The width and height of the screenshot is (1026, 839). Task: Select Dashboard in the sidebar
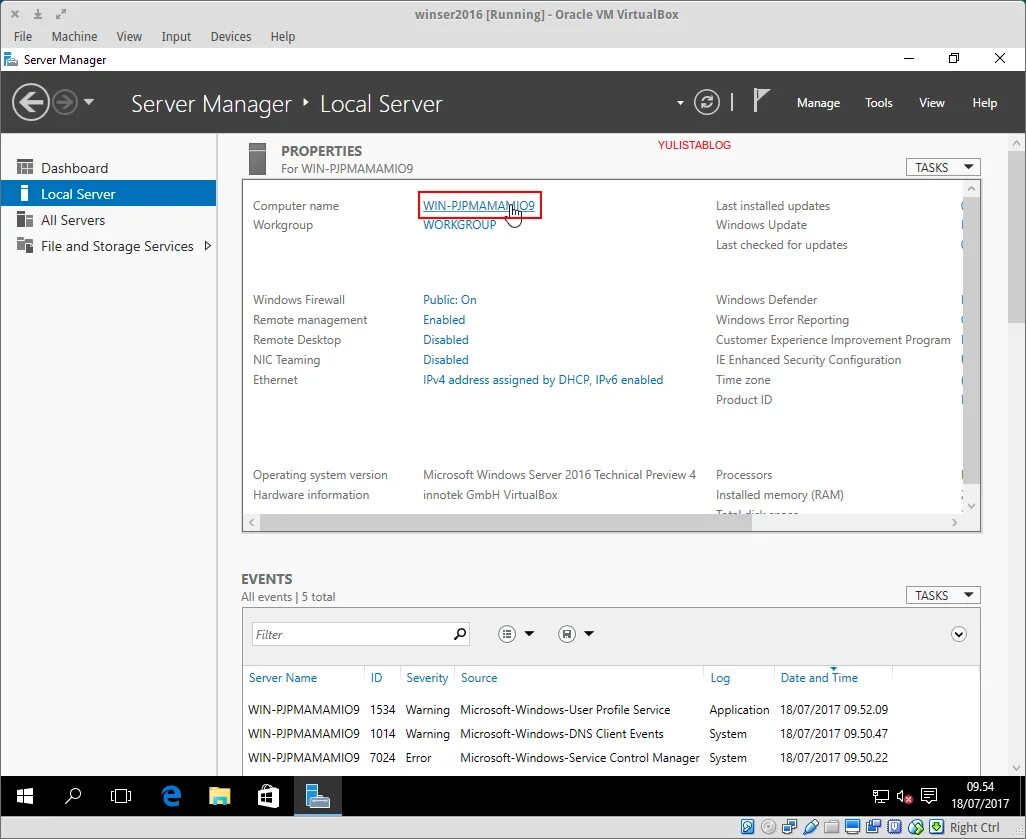pyautogui.click(x=108, y=168)
